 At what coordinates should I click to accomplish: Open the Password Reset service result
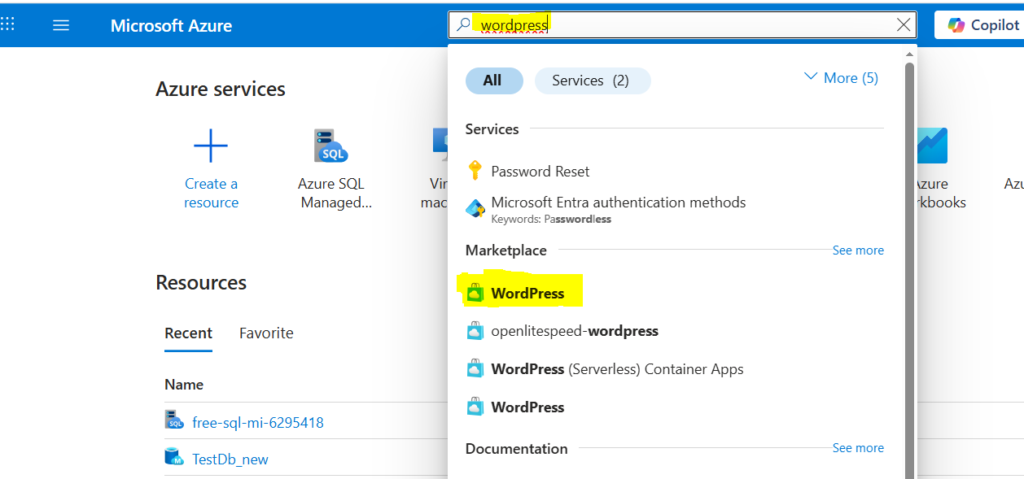point(540,172)
